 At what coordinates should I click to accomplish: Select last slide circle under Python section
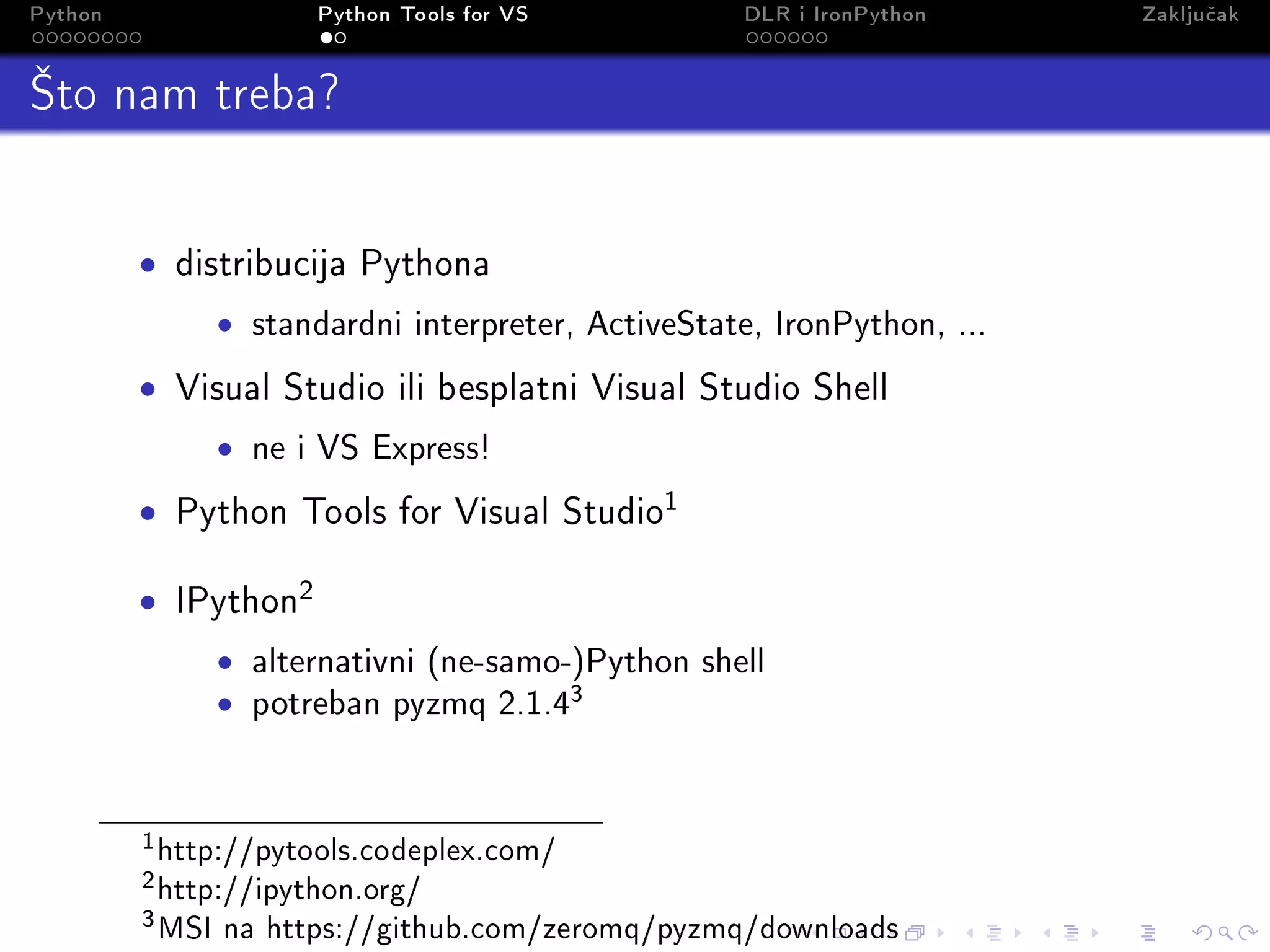coord(135,38)
